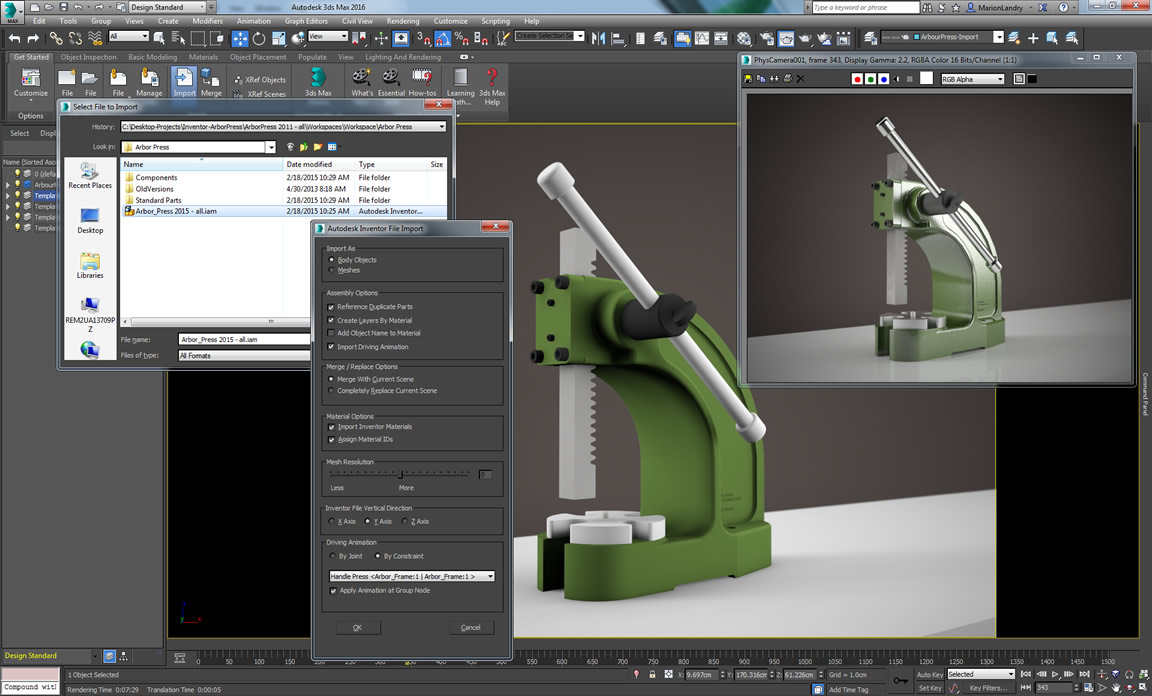The height and width of the screenshot is (696, 1152).
Task: Click the Merge ribbon icon
Action: click(211, 82)
